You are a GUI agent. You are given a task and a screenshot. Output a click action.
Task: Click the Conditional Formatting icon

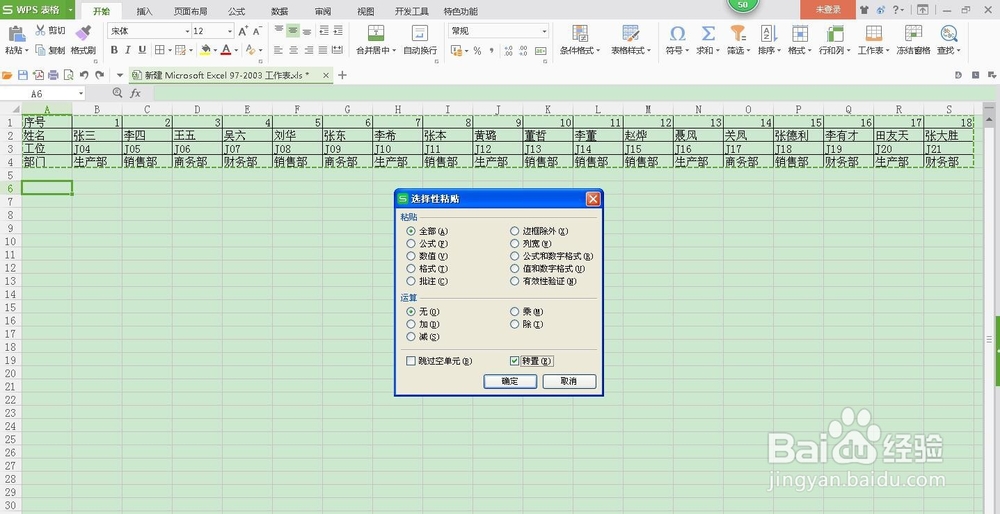tap(580, 33)
